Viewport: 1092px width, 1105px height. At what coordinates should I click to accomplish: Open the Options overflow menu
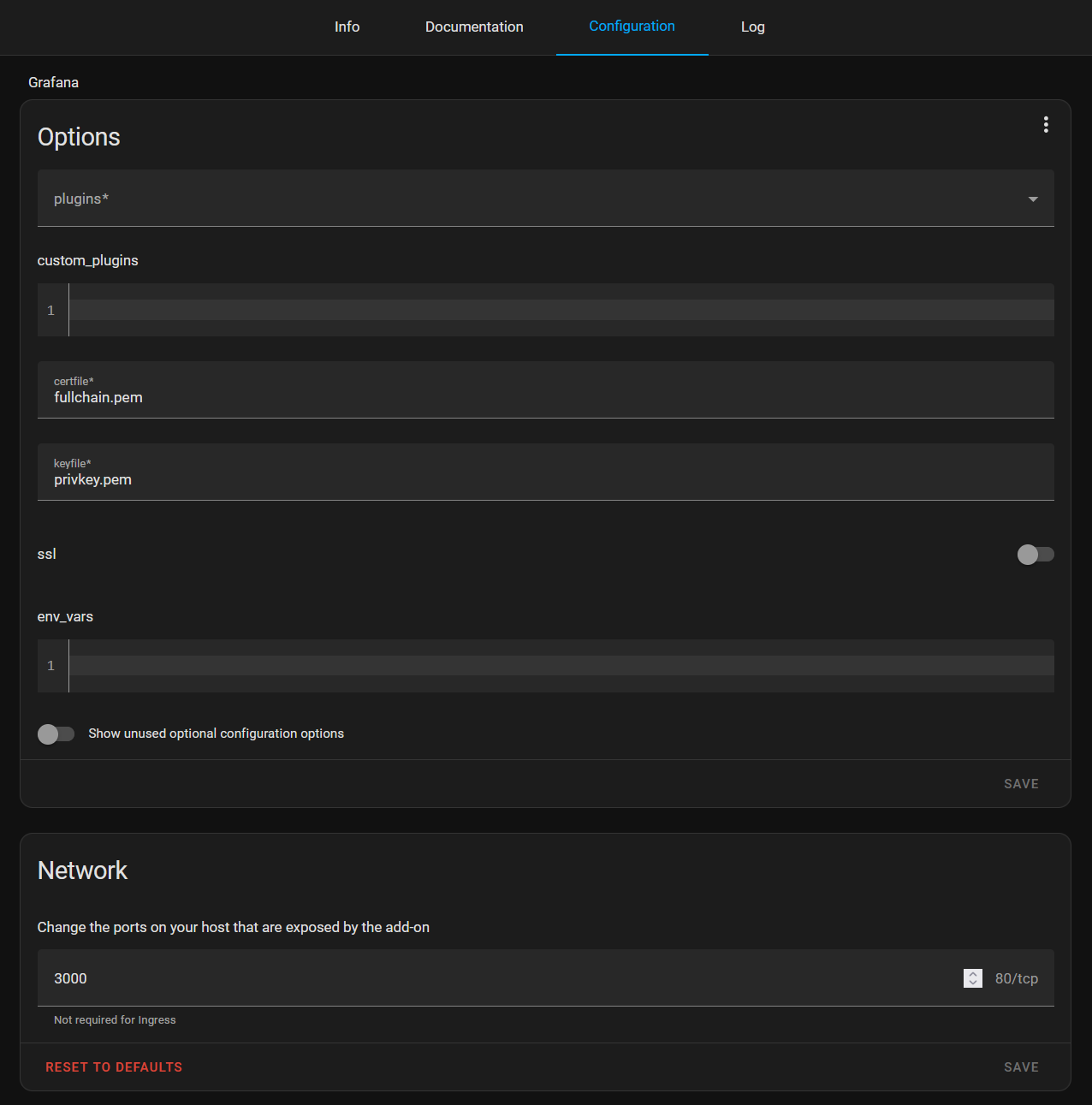click(1046, 124)
